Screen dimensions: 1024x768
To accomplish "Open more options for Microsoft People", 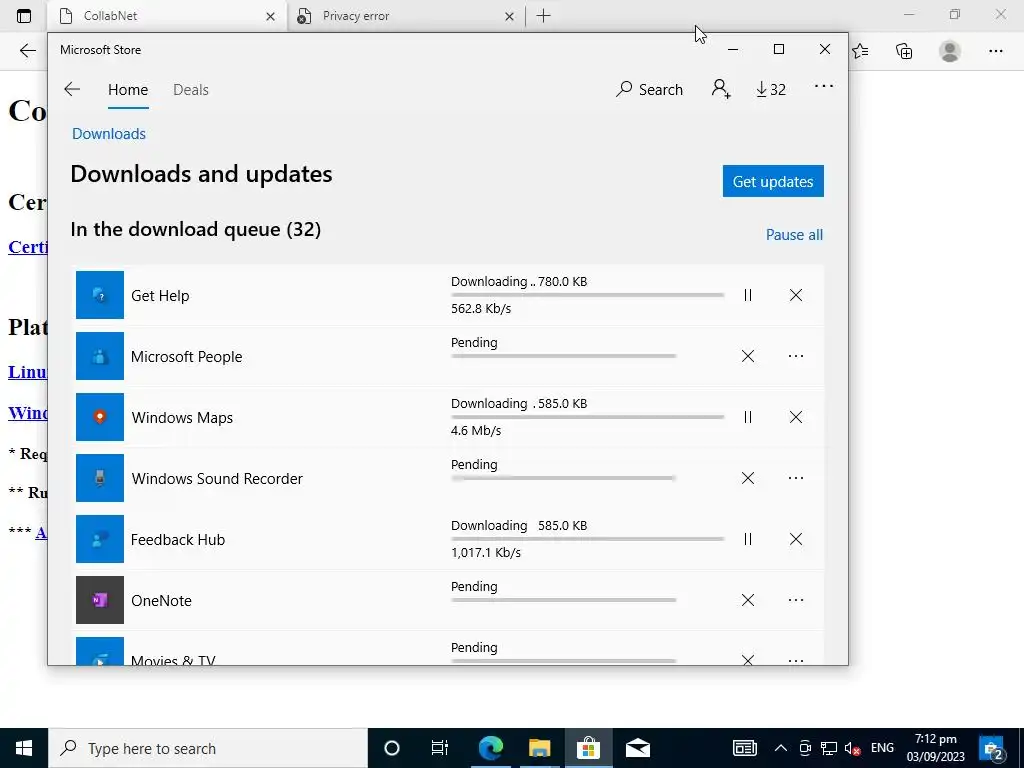I will click(x=795, y=356).
